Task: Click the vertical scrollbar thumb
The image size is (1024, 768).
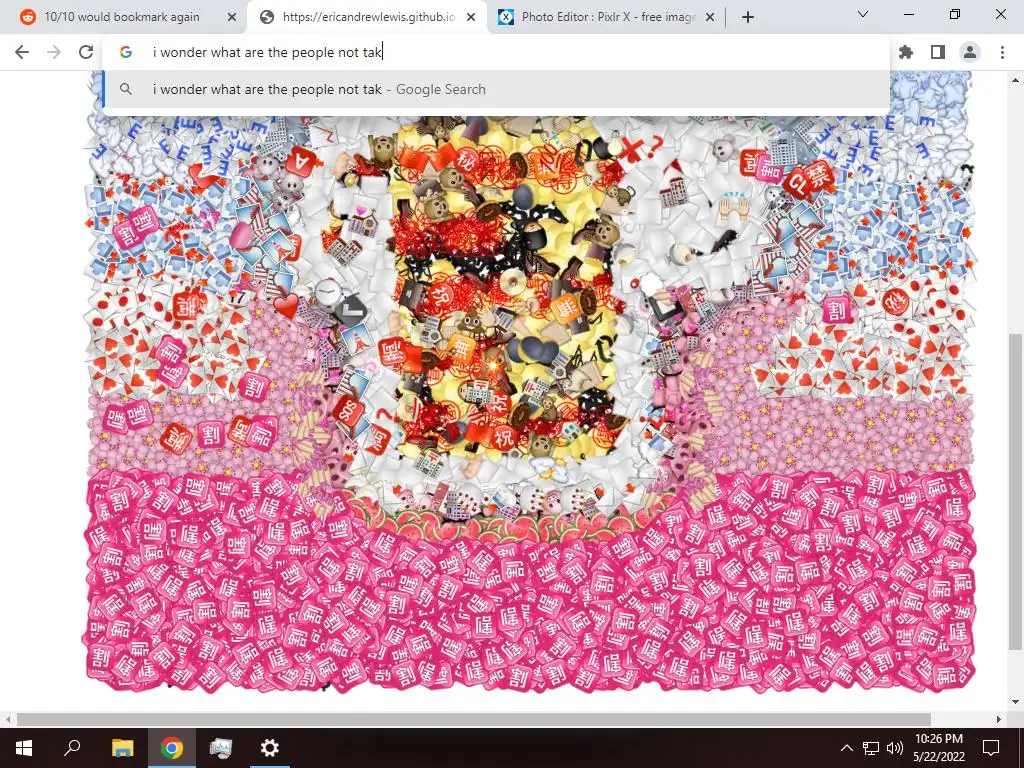Action: pos(1015,493)
